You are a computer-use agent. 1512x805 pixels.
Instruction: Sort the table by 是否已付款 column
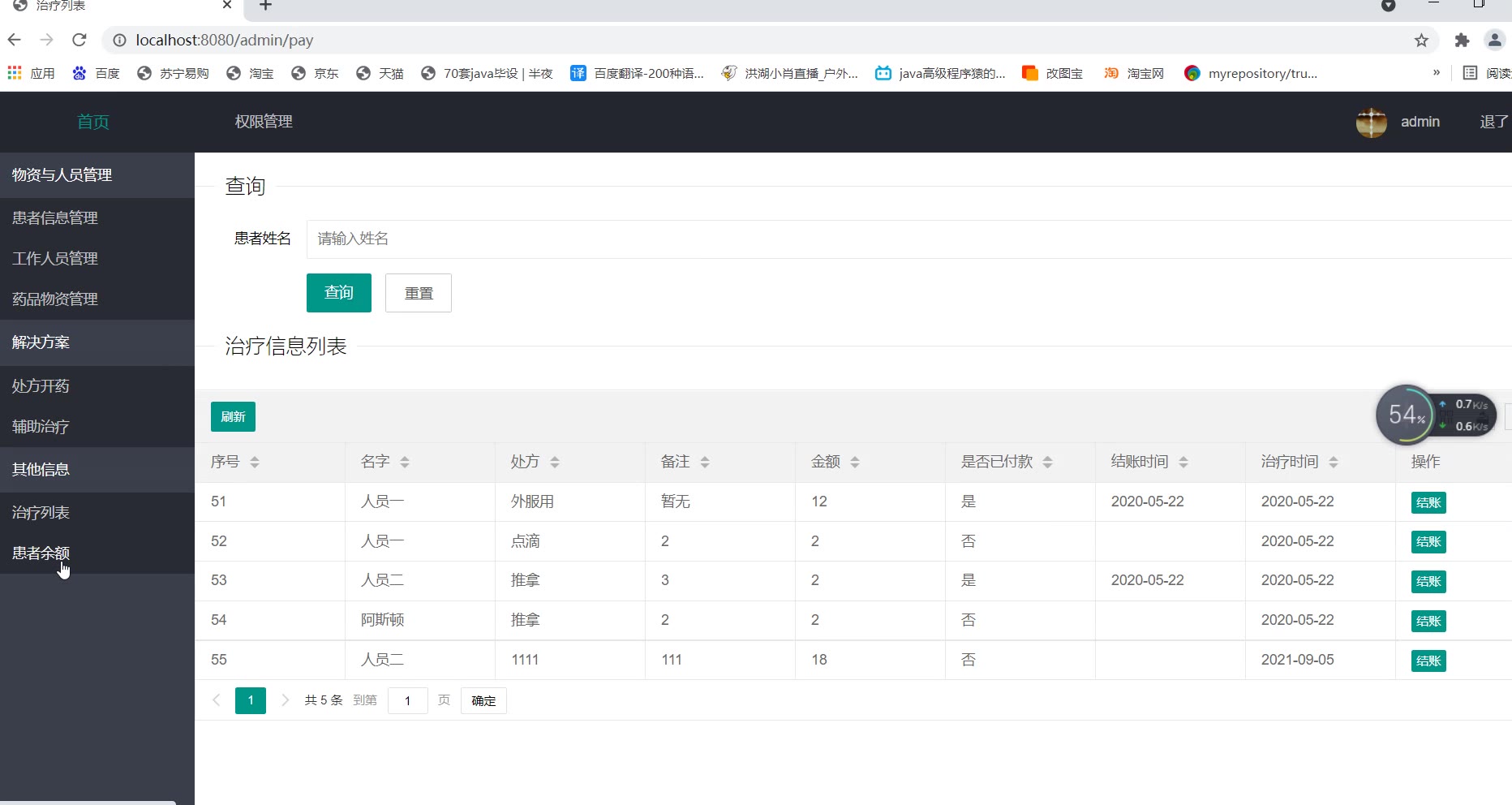(1048, 462)
